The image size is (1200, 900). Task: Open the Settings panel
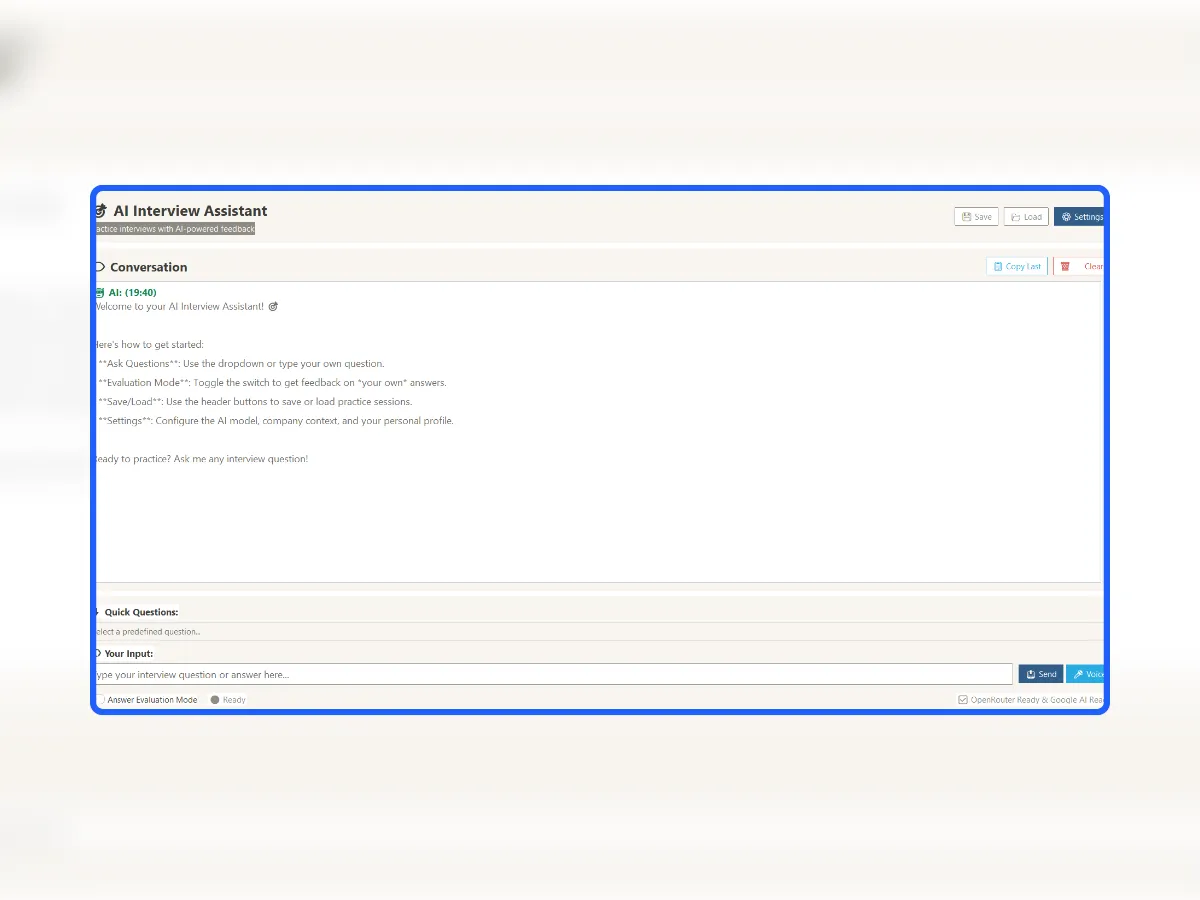pyautogui.click(x=1080, y=217)
